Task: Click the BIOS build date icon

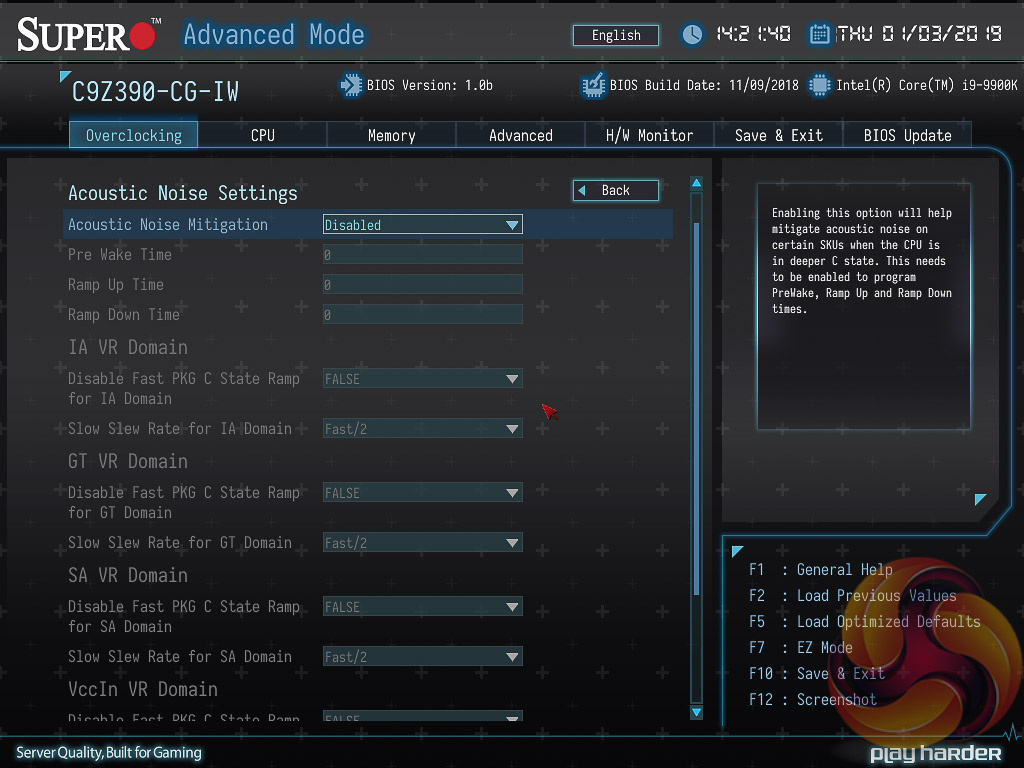Action: (594, 85)
